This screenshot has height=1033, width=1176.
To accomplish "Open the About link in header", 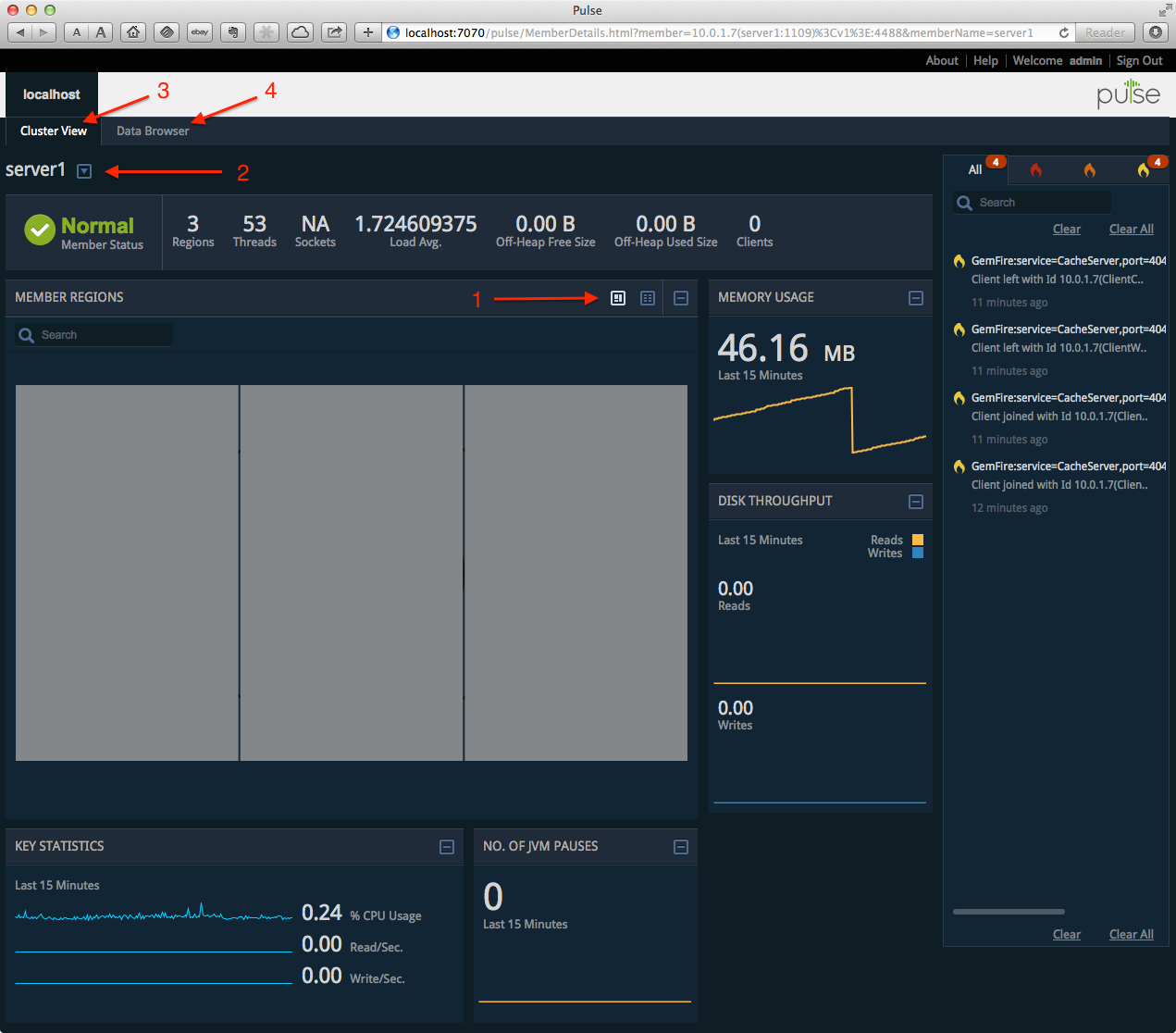I will (x=942, y=61).
